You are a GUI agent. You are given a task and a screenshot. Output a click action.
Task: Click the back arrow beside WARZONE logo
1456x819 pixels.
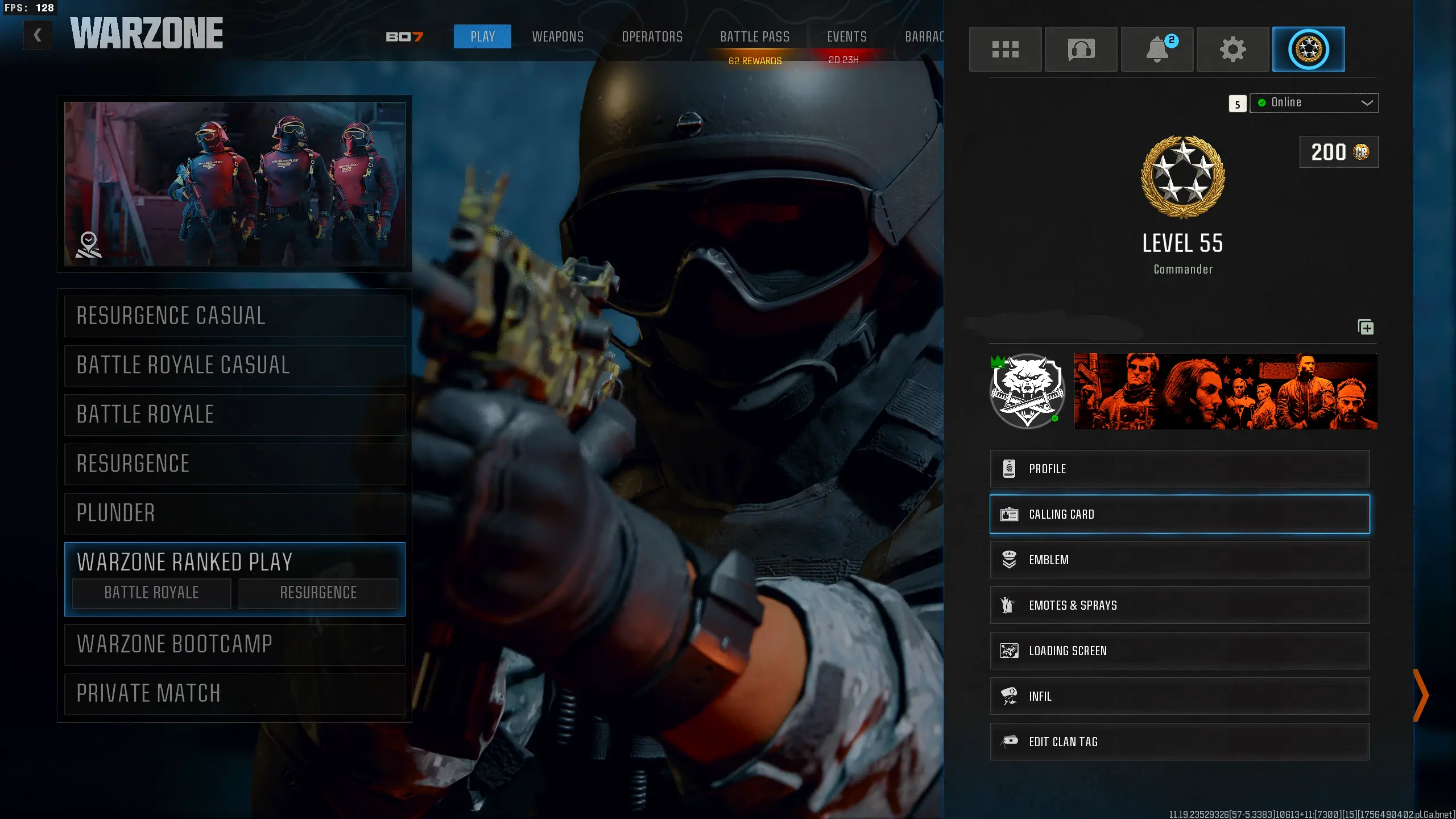coord(38,35)
